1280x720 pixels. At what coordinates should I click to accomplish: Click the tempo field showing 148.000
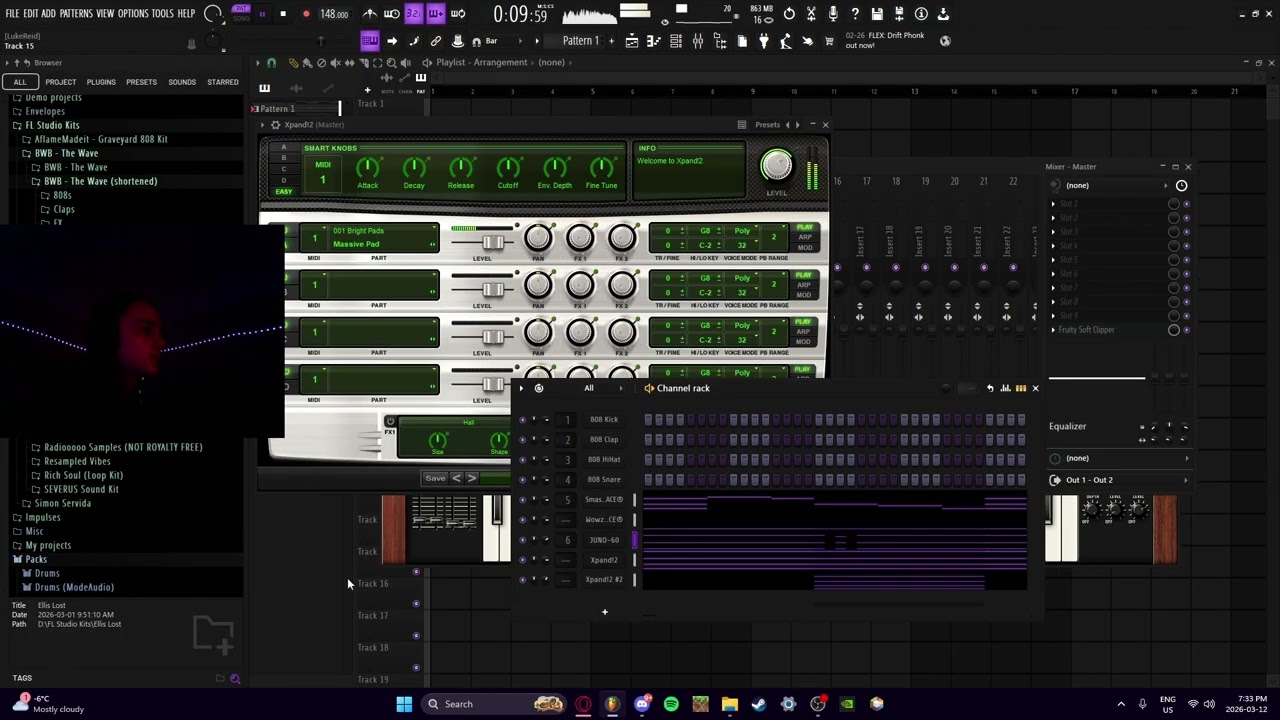pos(334,14)
